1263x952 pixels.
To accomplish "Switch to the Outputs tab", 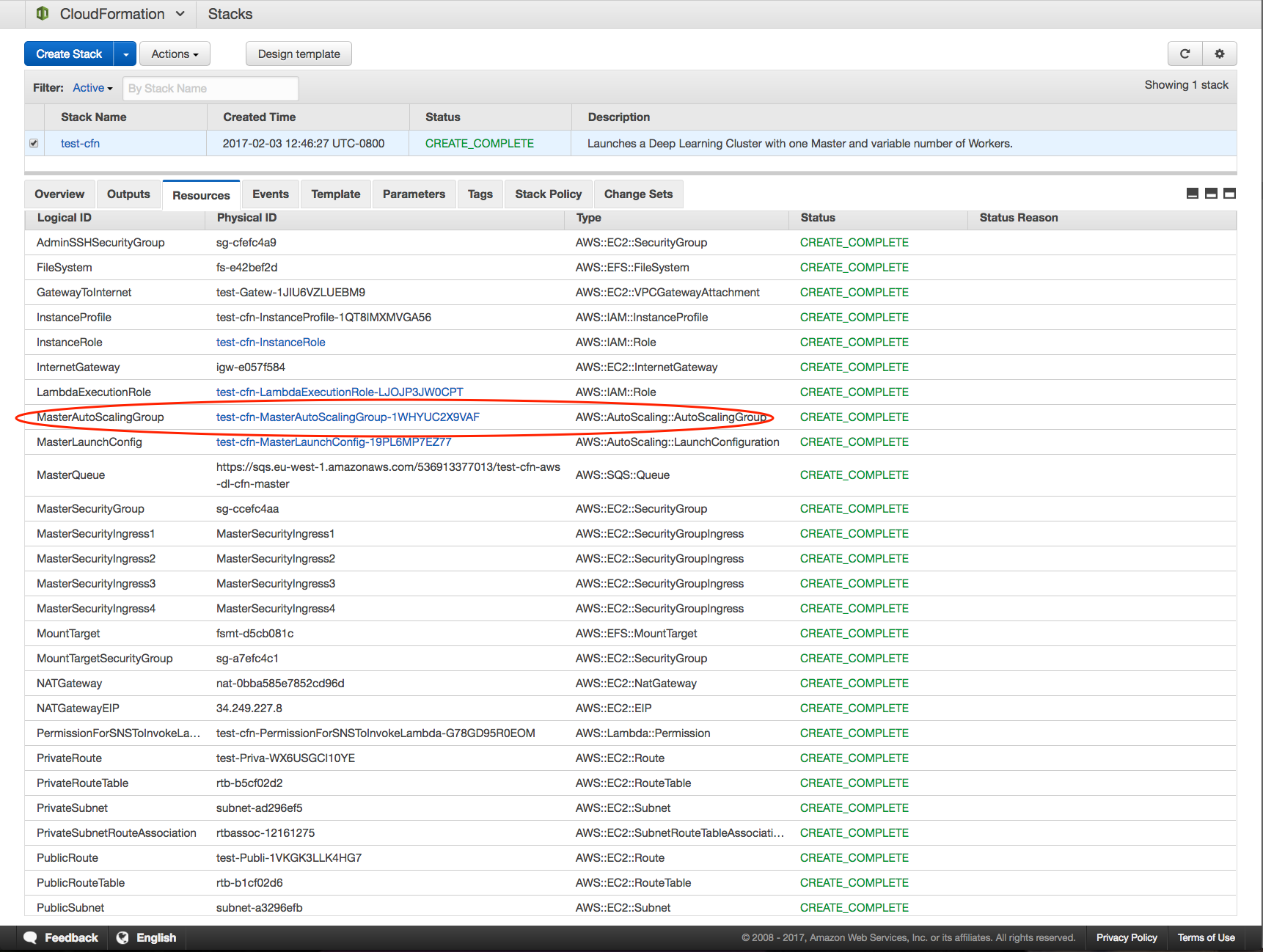I will tap(128, 194).
